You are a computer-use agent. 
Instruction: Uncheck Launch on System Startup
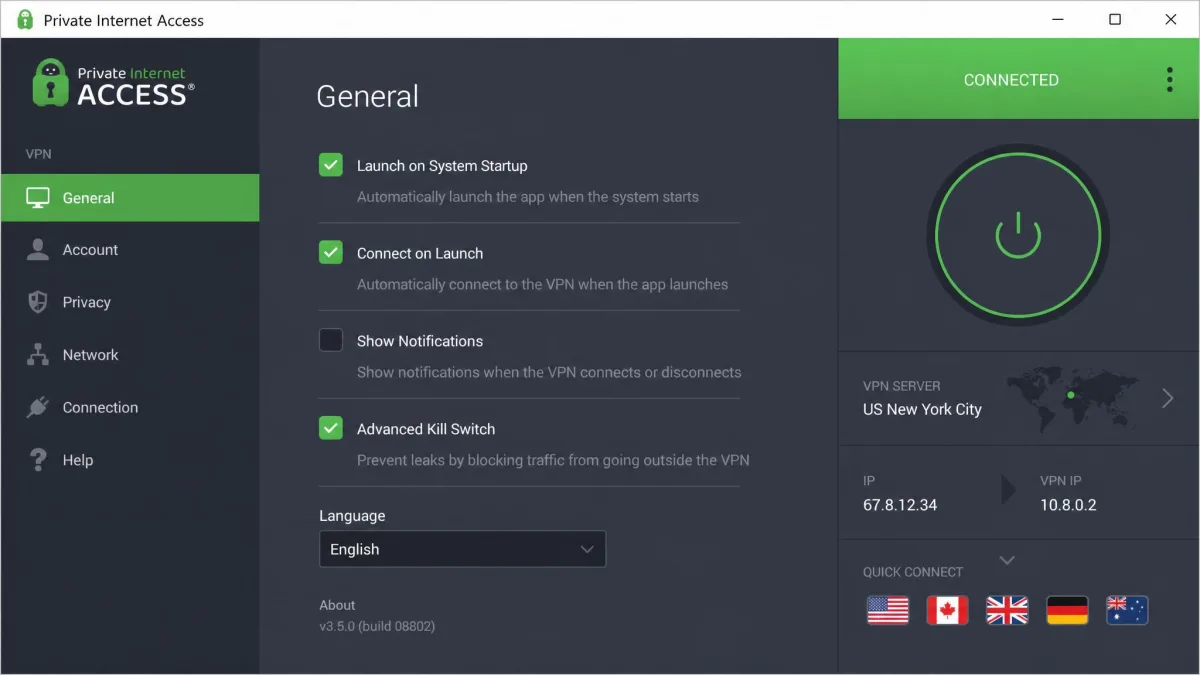[x=331, y=165]
